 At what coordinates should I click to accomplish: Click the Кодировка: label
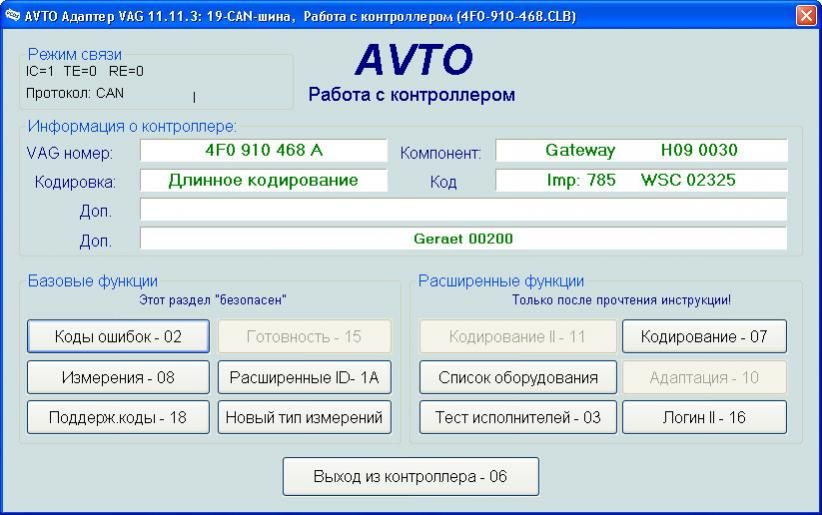pos(75,183)
